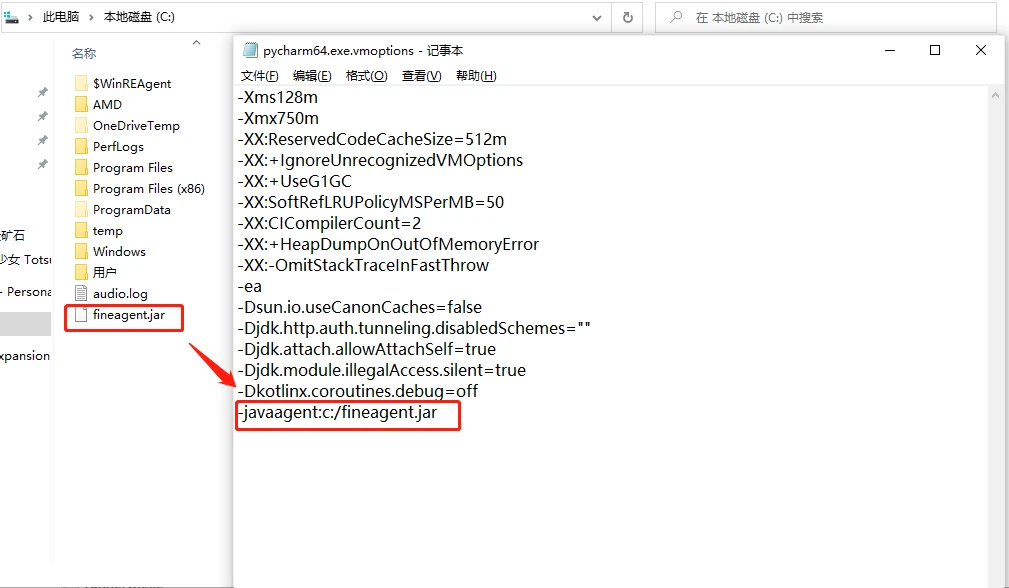Viewport: 1009px width, 588px height.
Task: Select the audio.log file name
Action: (120, 293)
